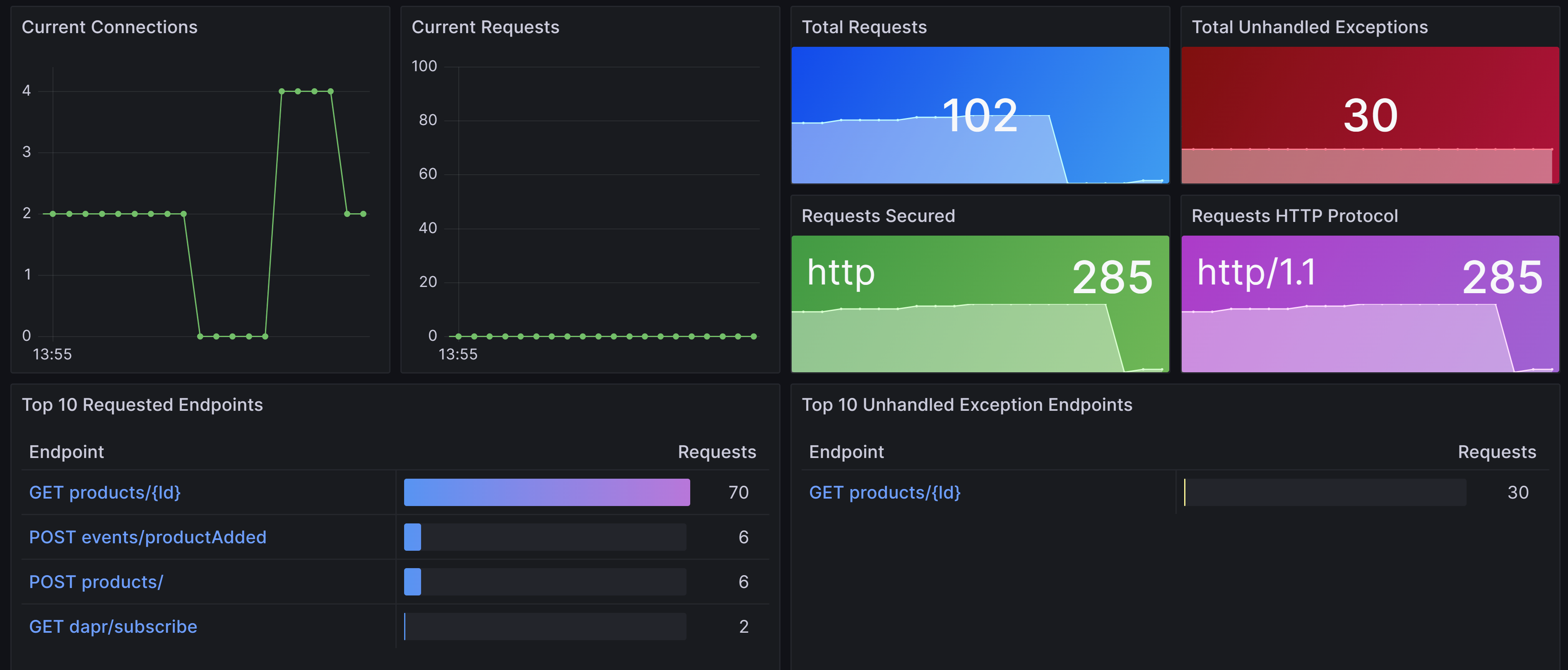Viewport: 1568px width, 670px height.
Task: Click the 70 requests value cell
Action: [738, 492]
